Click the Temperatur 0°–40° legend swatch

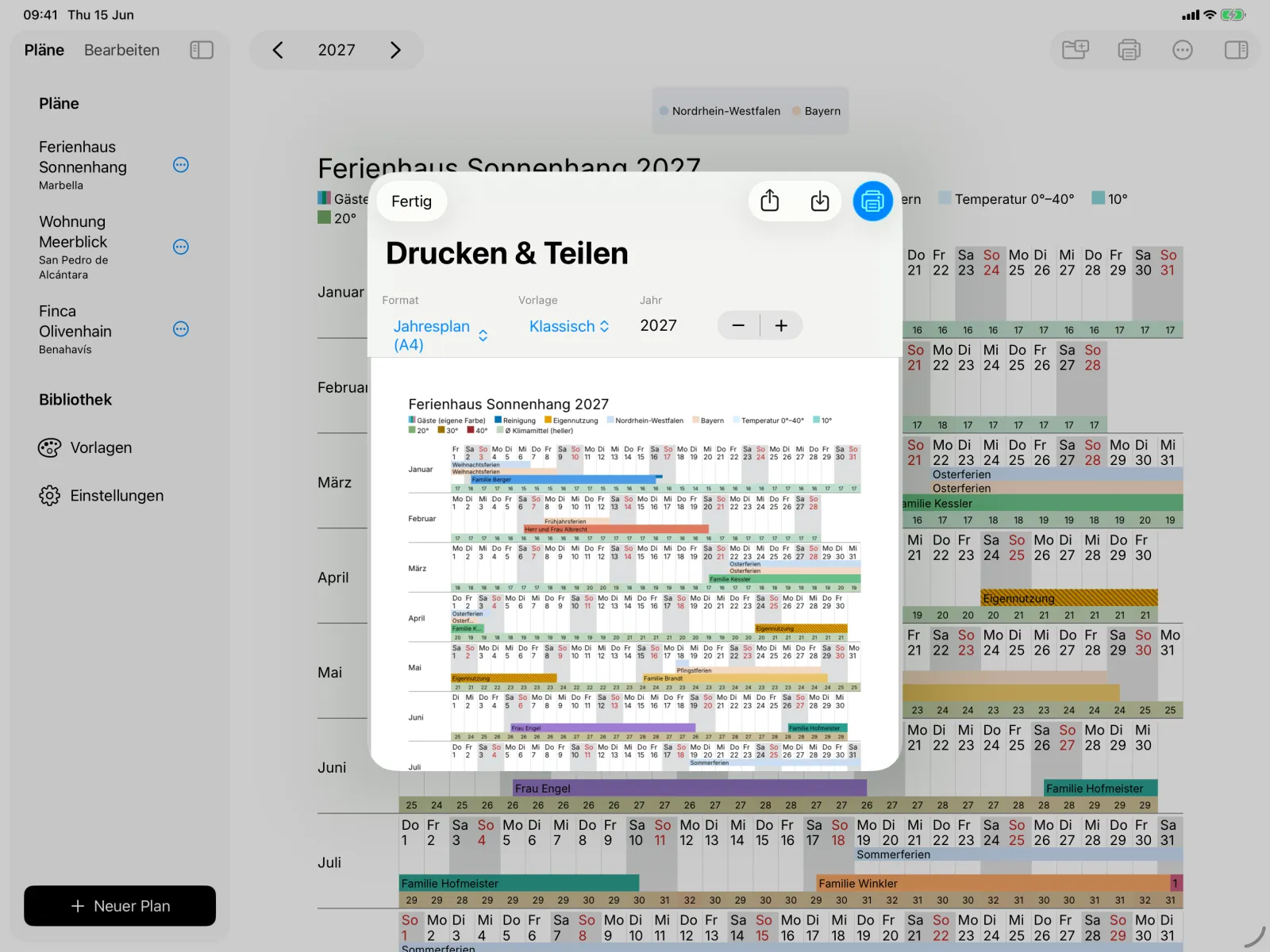[x=945, y=198]
